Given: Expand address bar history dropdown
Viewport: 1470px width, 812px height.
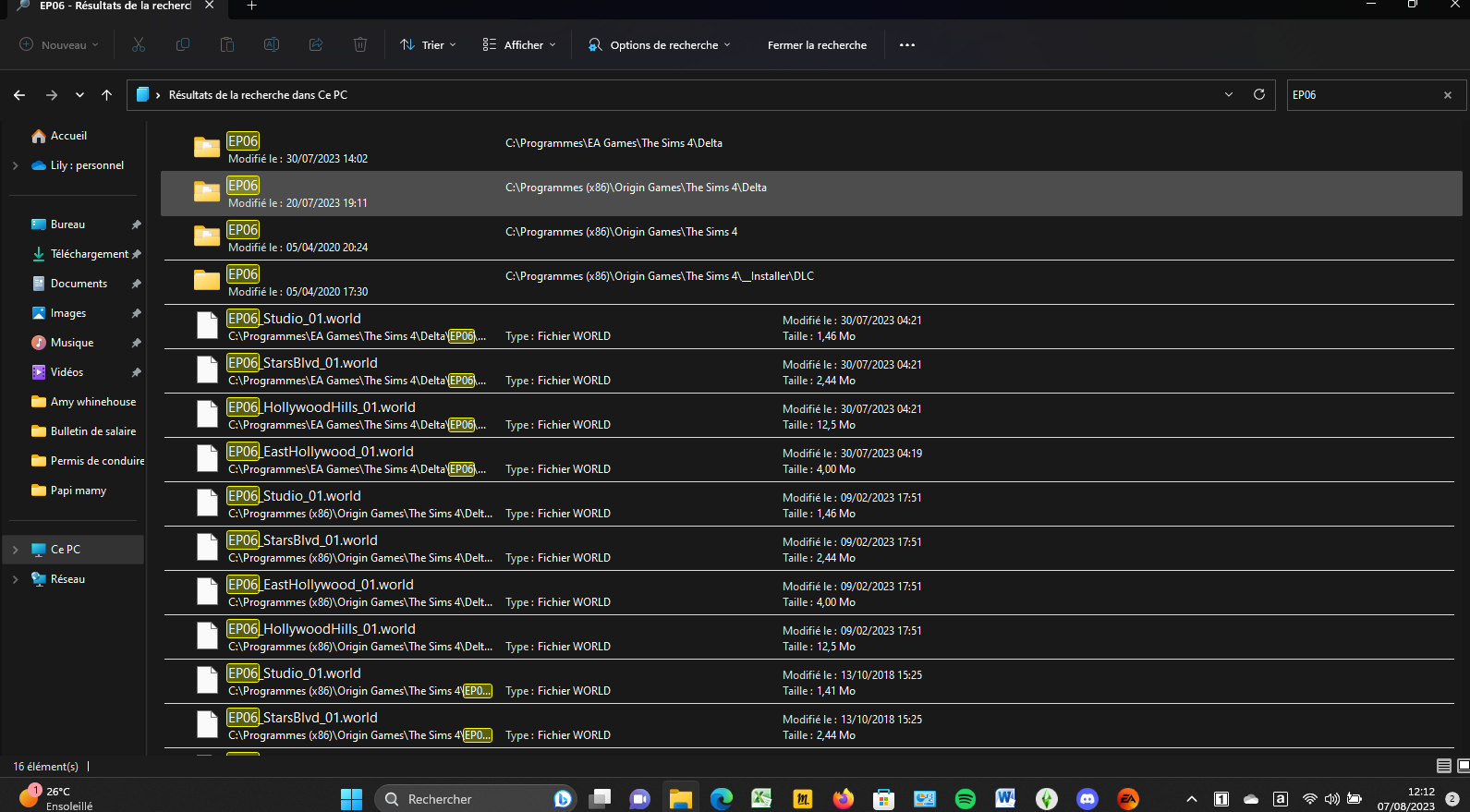Looking at the screenshot, I should tap(1229, 95).
